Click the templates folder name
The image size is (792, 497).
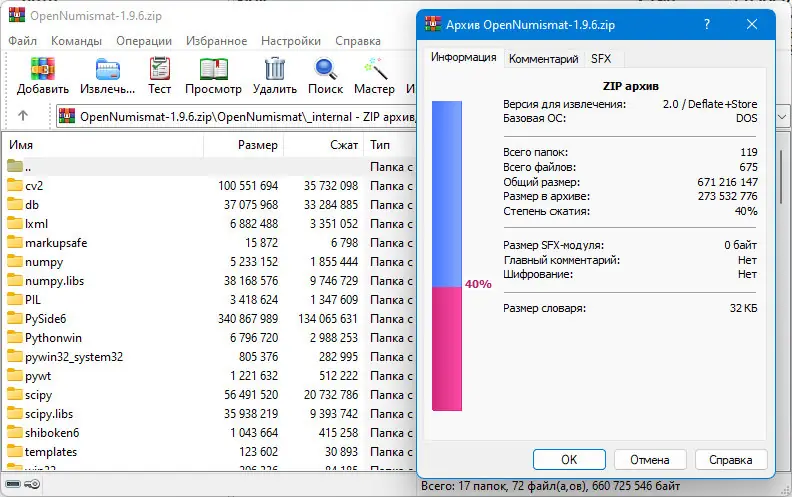point(51,452)
